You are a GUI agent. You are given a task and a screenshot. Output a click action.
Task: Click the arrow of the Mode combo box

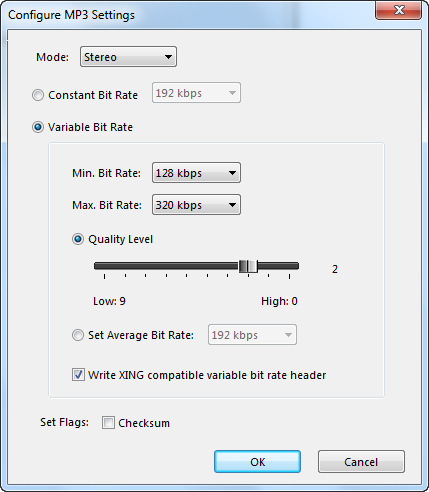point(168,57)
